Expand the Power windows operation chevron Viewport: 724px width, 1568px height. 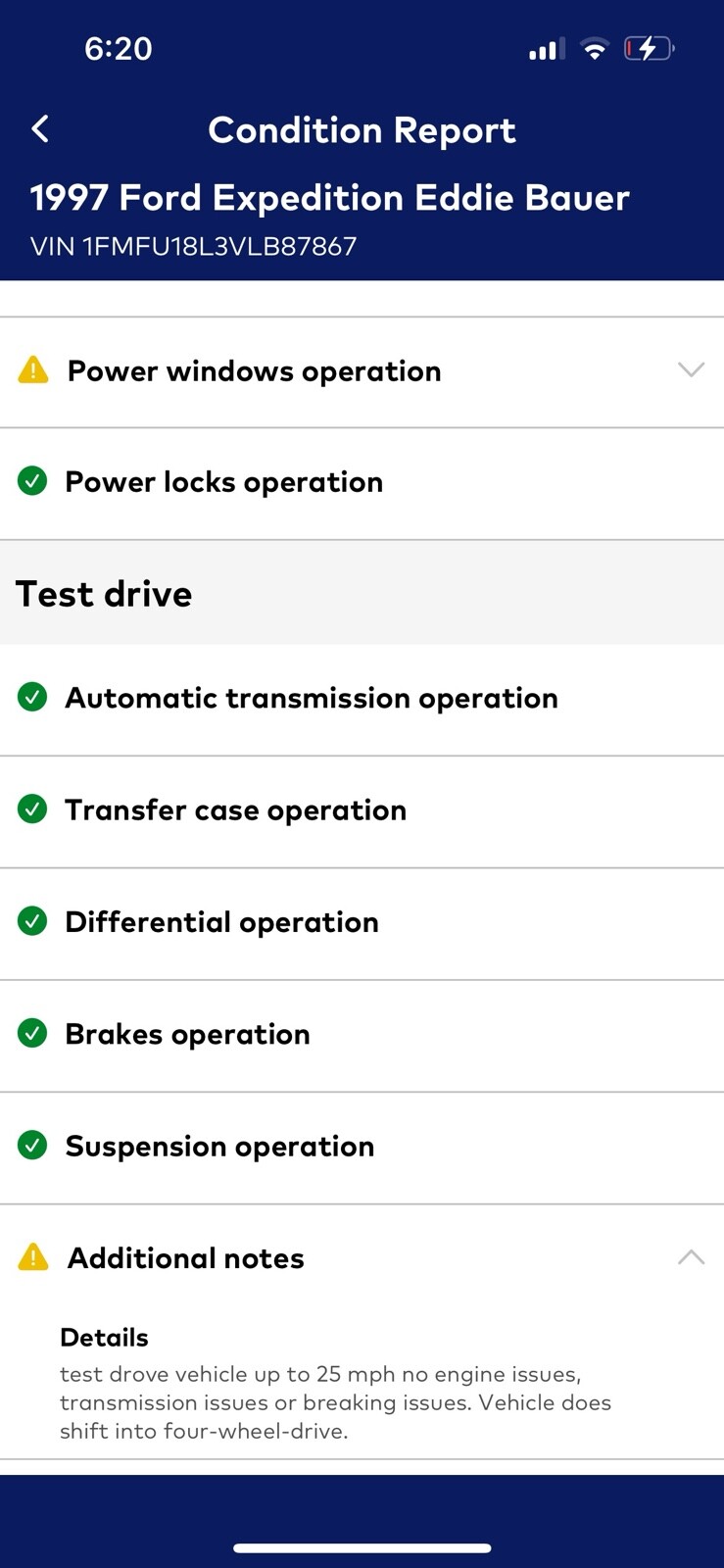pyautogui.click(x=691, y=370)
